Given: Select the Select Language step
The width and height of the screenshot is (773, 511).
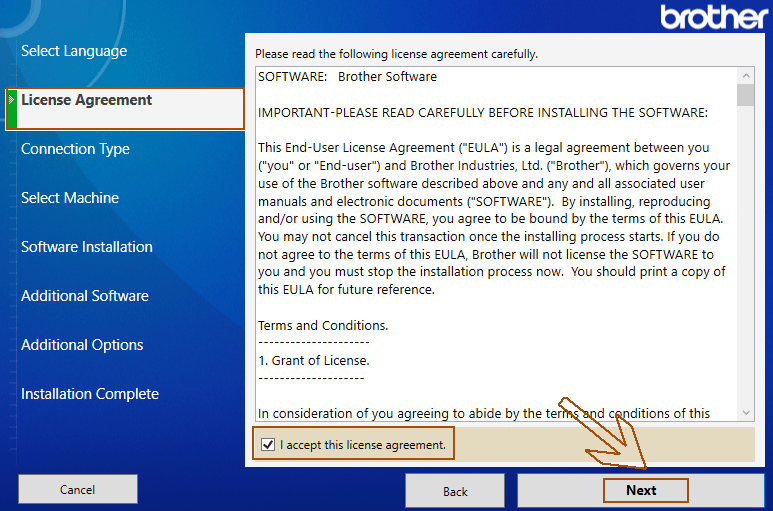Looking at the screenshot, I should (x=74, y=51).
